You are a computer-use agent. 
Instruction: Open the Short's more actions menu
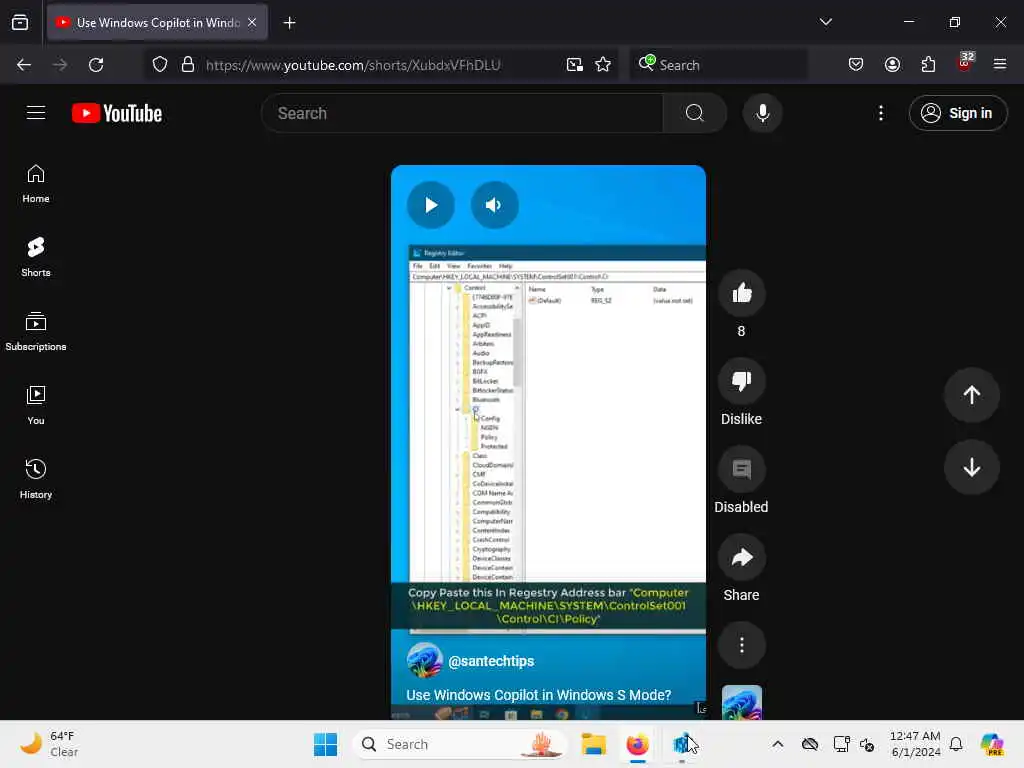tap(741, 645)
